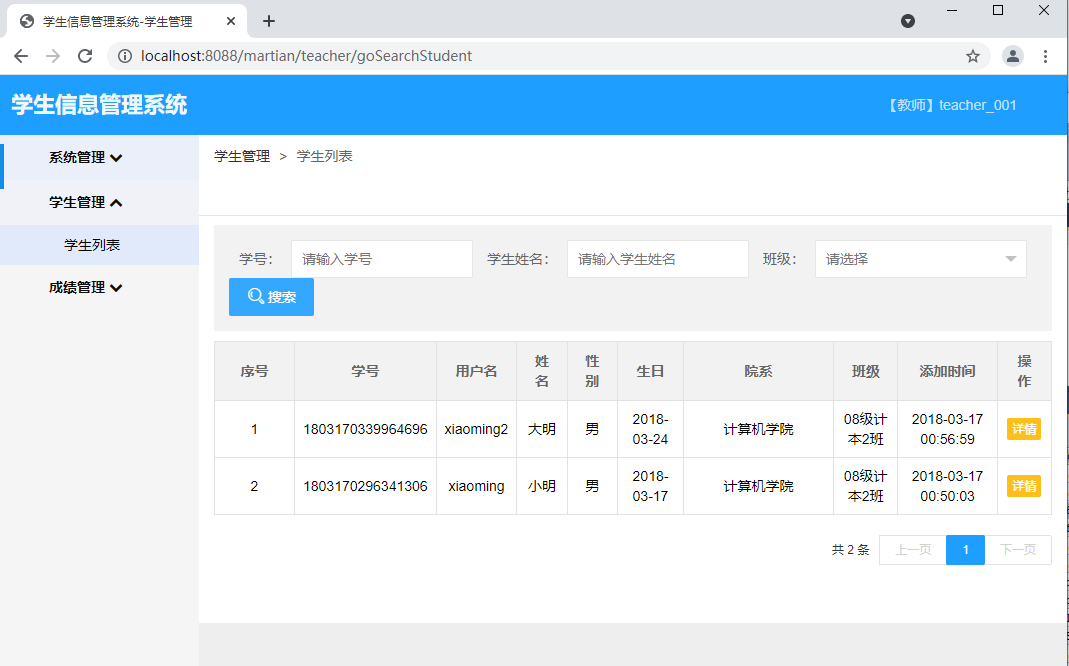Image resolution: width=1069 pixels, height=666 pixels.
Task: Click 计算机学院 in row 2
Action: (x=758, y=486)
